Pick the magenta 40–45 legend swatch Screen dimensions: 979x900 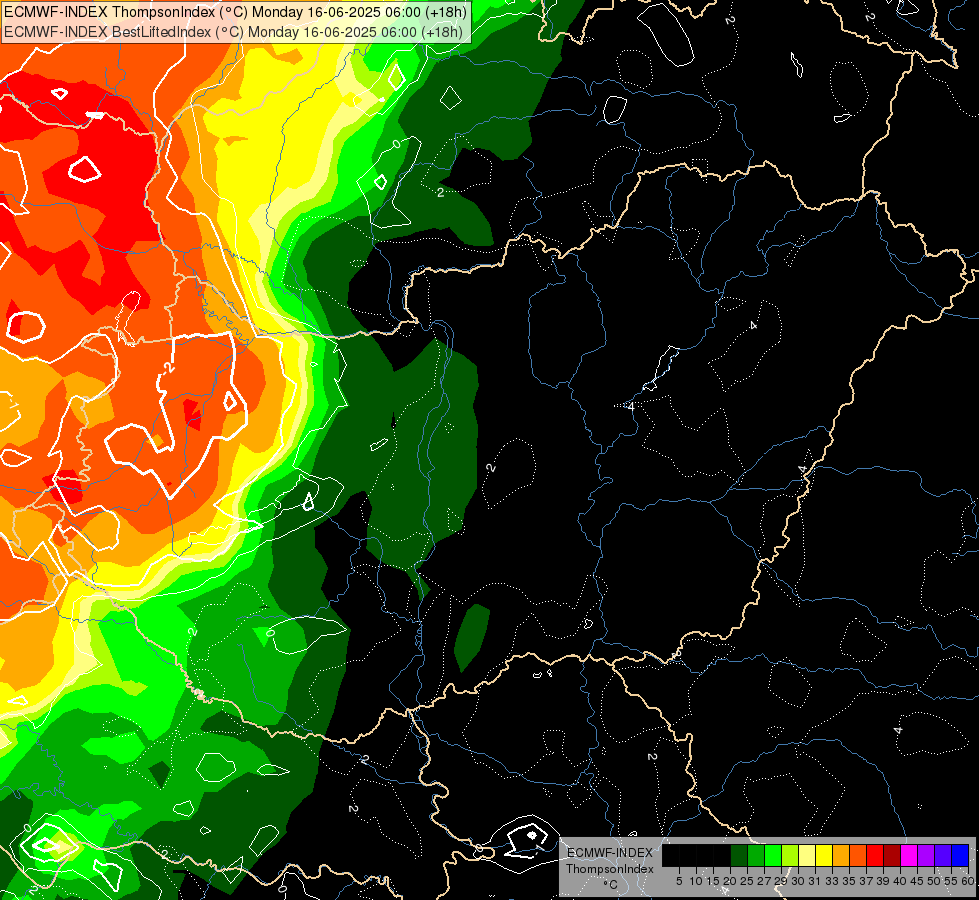click(x=909, y=855)
